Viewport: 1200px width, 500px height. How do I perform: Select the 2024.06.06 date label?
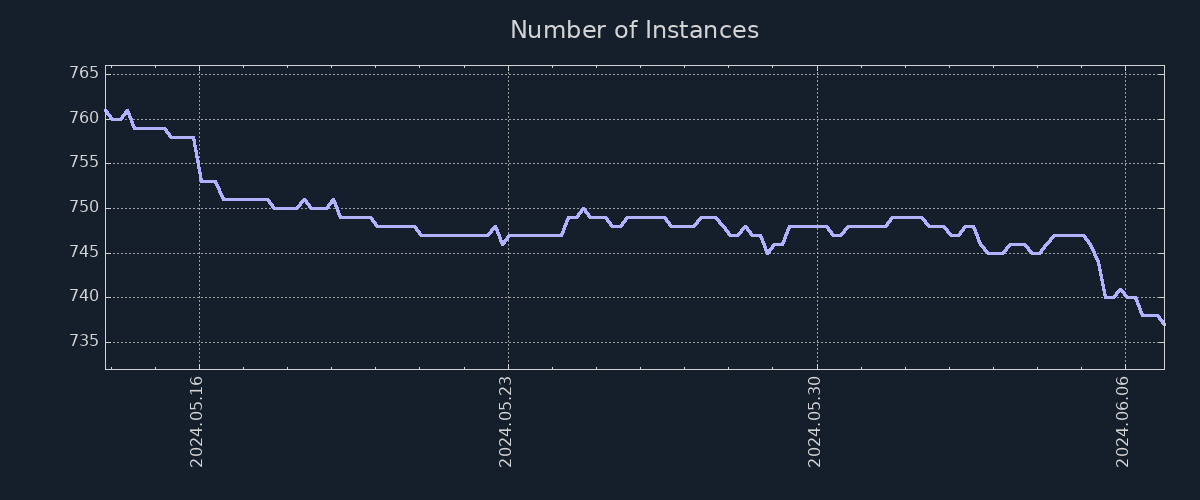pyautogui.click(x=1123, y=421)
